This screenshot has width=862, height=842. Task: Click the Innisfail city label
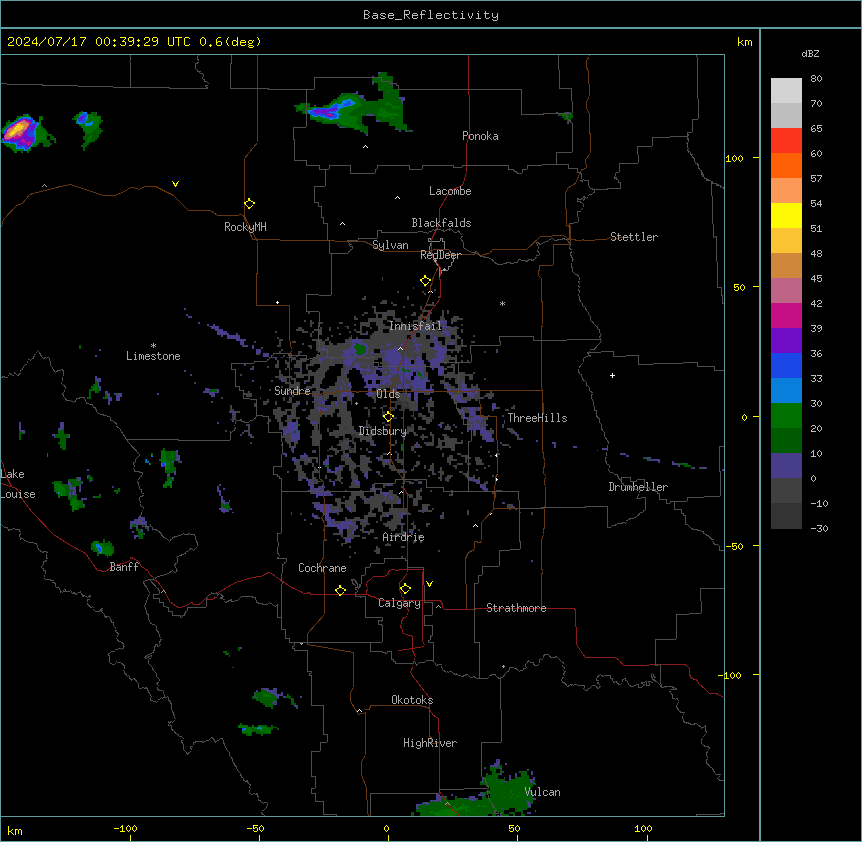[415, 326]
